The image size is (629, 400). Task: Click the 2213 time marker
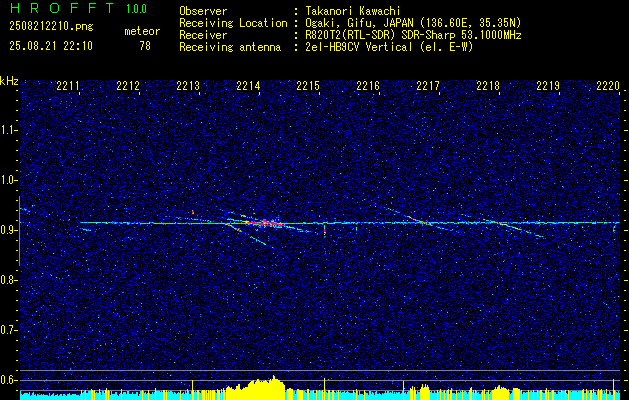click(x=188, y=85)
